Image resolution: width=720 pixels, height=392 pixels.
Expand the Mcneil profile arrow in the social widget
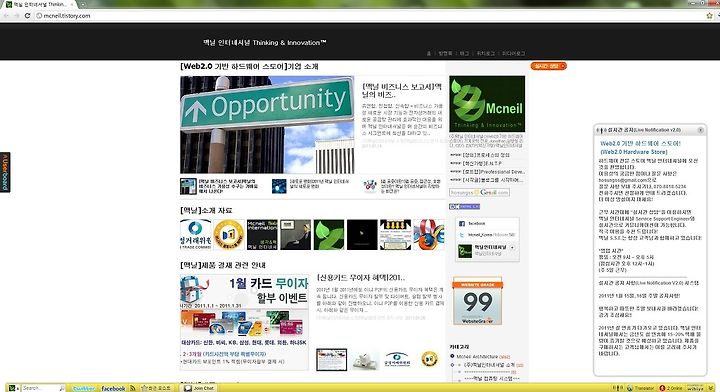(x=512, y=247)
